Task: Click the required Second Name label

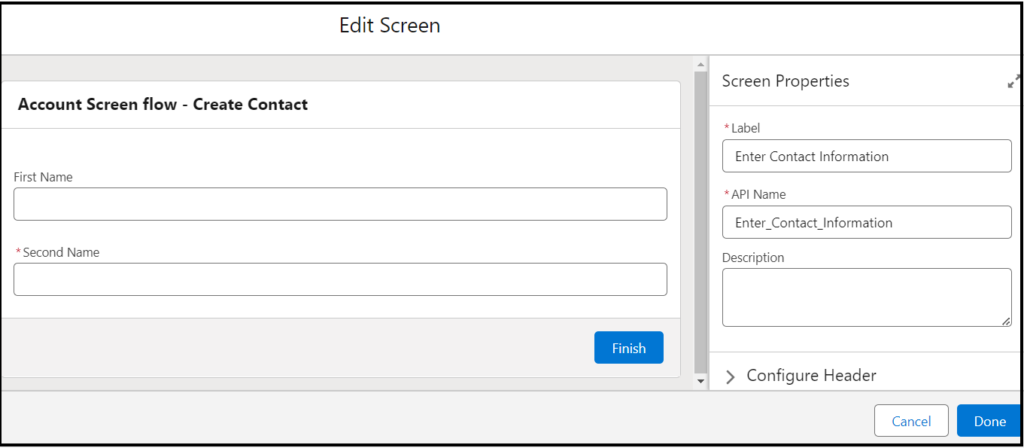Action: pyautogui.click(x=57, y=252)
